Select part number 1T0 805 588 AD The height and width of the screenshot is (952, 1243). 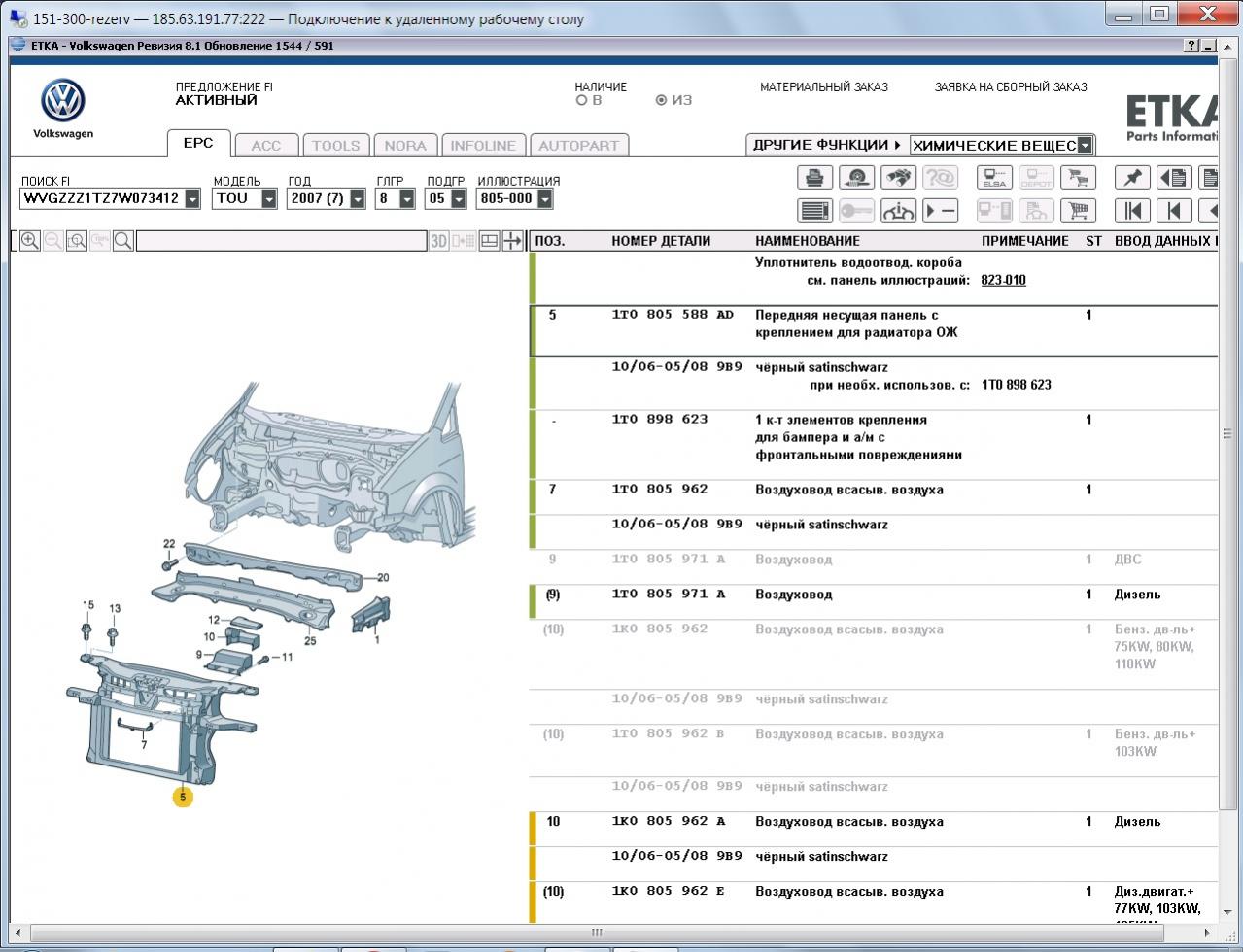[x=673, y=315]
